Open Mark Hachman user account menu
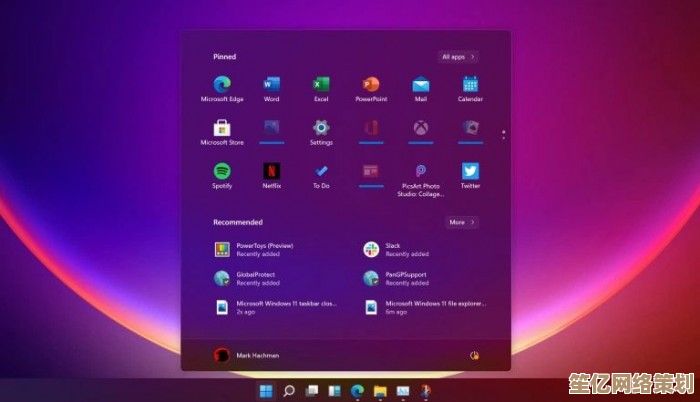 [246, 355]
